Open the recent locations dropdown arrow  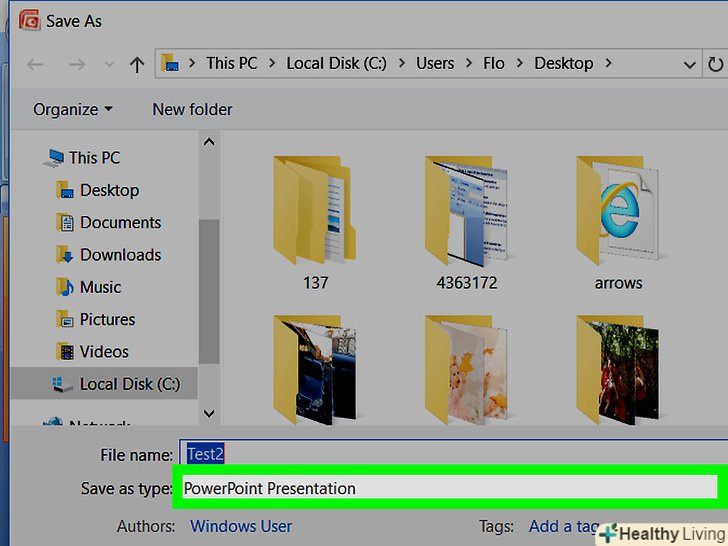point(109,64)
